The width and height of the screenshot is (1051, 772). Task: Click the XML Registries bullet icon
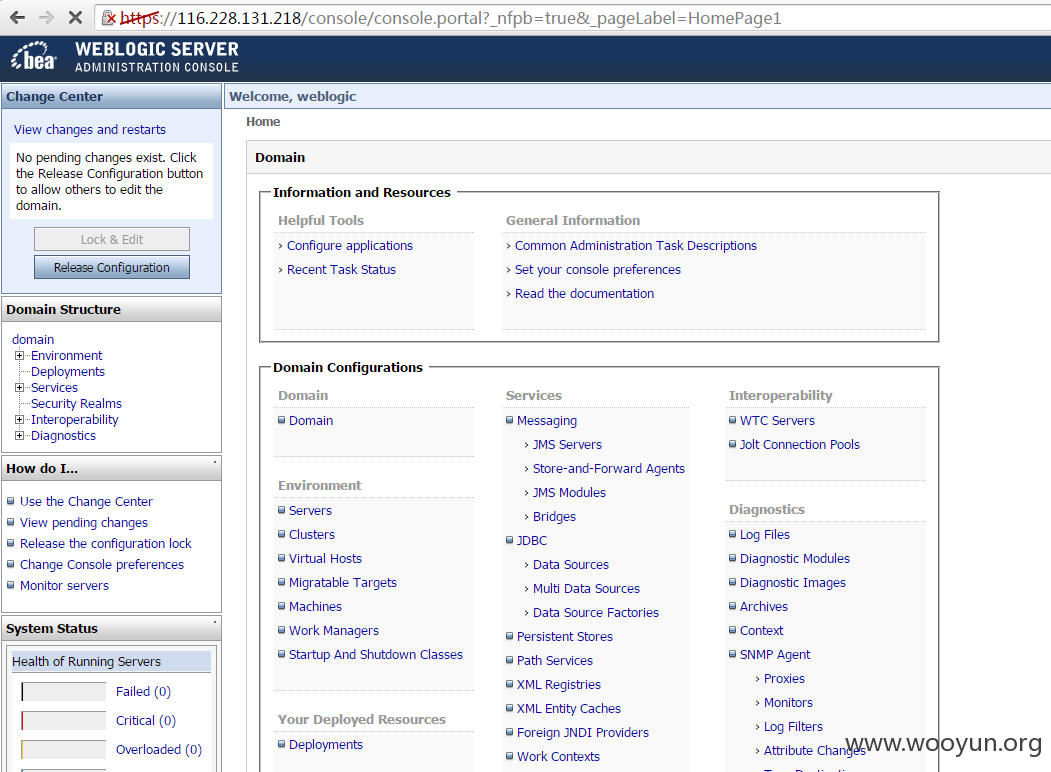[509, 684]
